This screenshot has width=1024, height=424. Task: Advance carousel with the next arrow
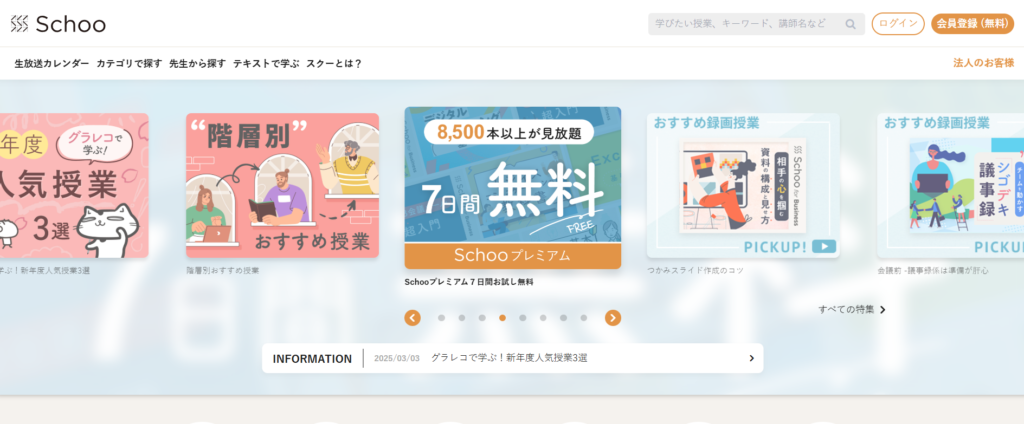[x=613, y=318]
